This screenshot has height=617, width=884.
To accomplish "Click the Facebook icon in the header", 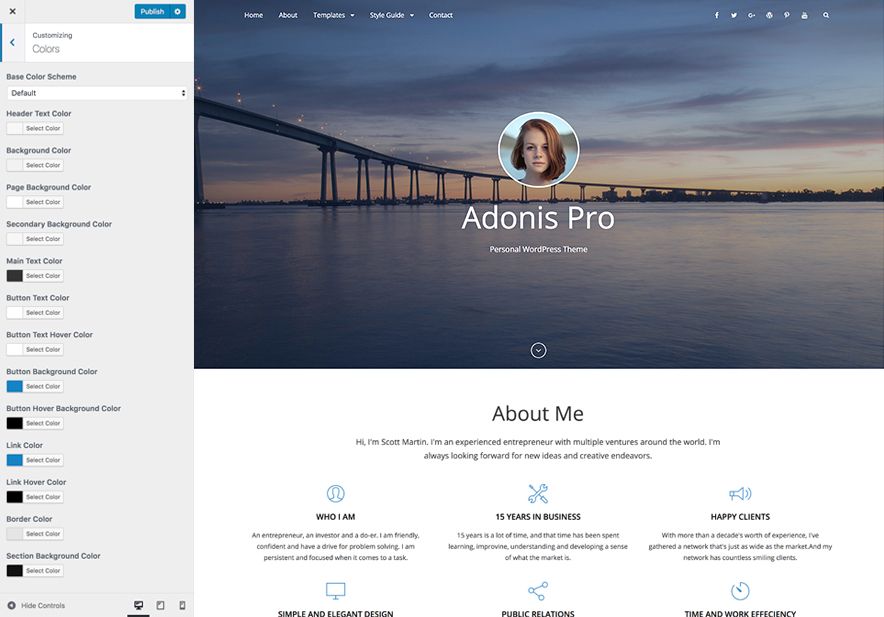I will (716, 15).
